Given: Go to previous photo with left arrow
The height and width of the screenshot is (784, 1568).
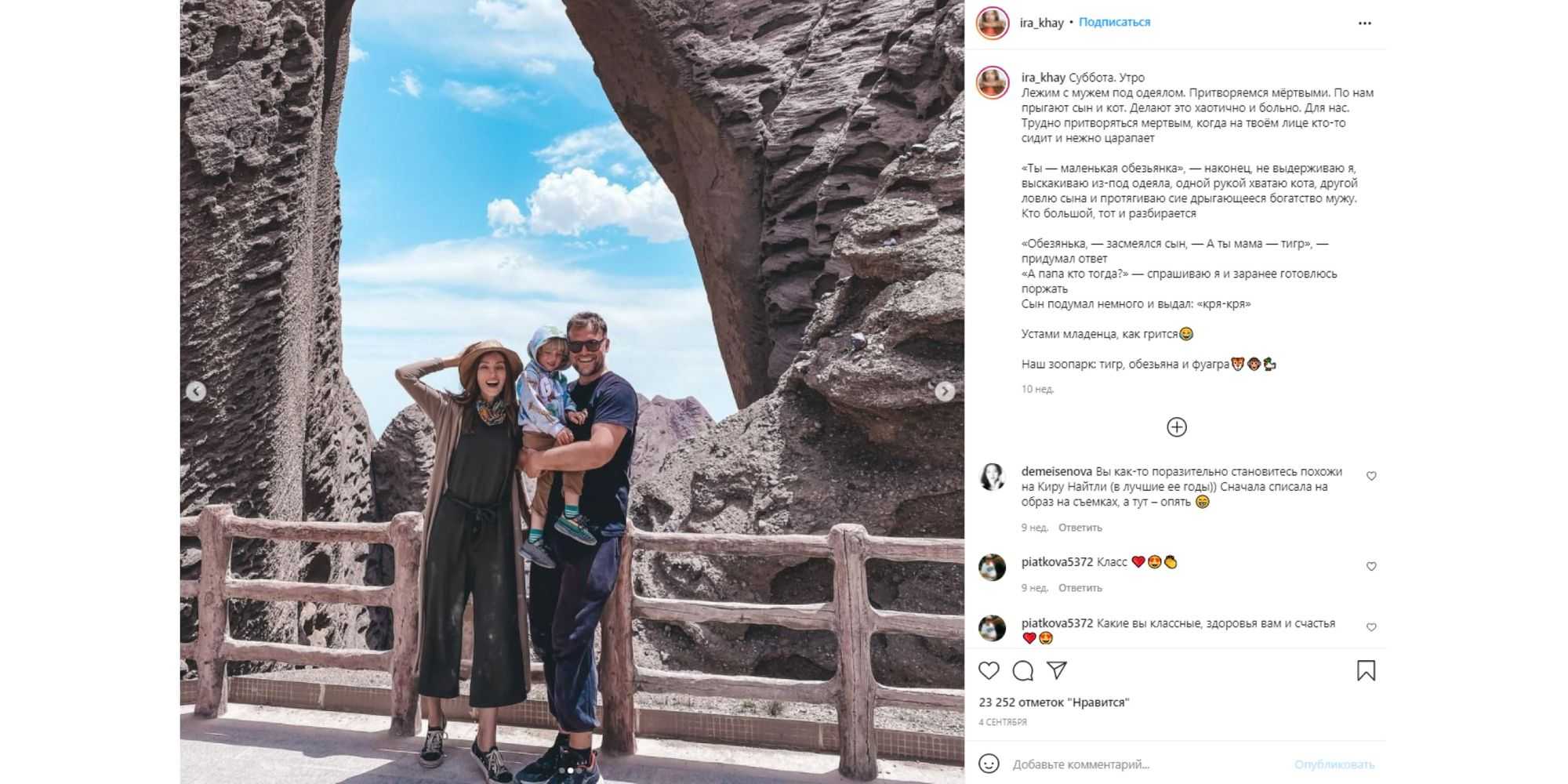Looking at the screenshot, I should point(196,390).
